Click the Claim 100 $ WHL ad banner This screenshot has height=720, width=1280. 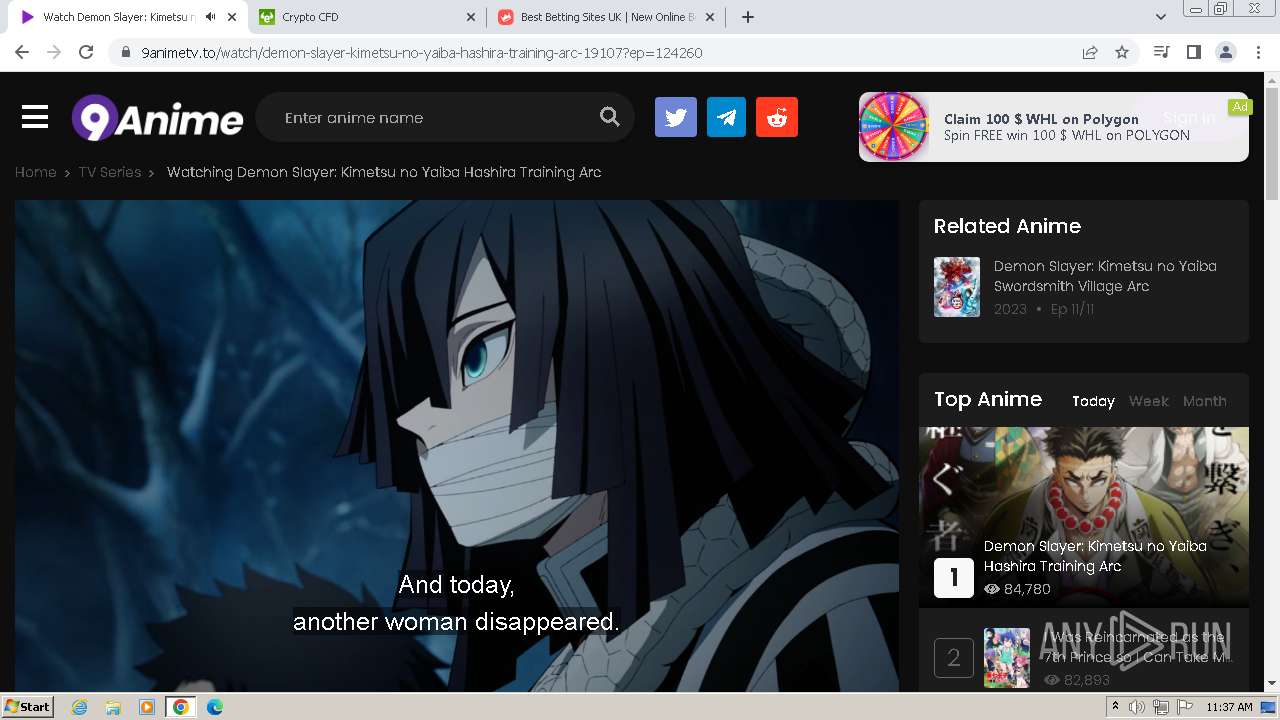[x=1054, y=127]
